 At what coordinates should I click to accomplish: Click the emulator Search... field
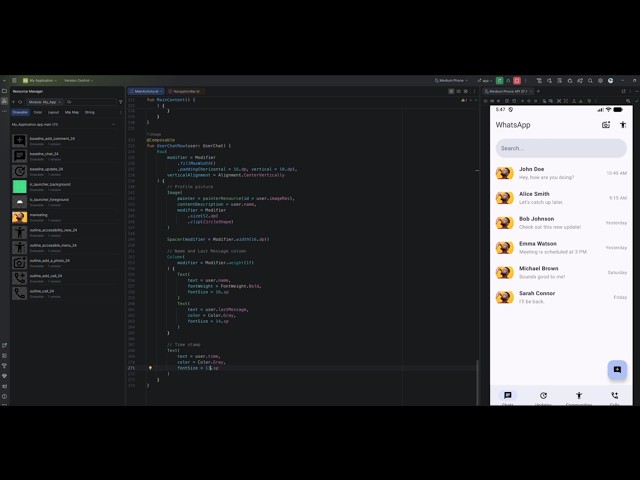click(561, 148)
